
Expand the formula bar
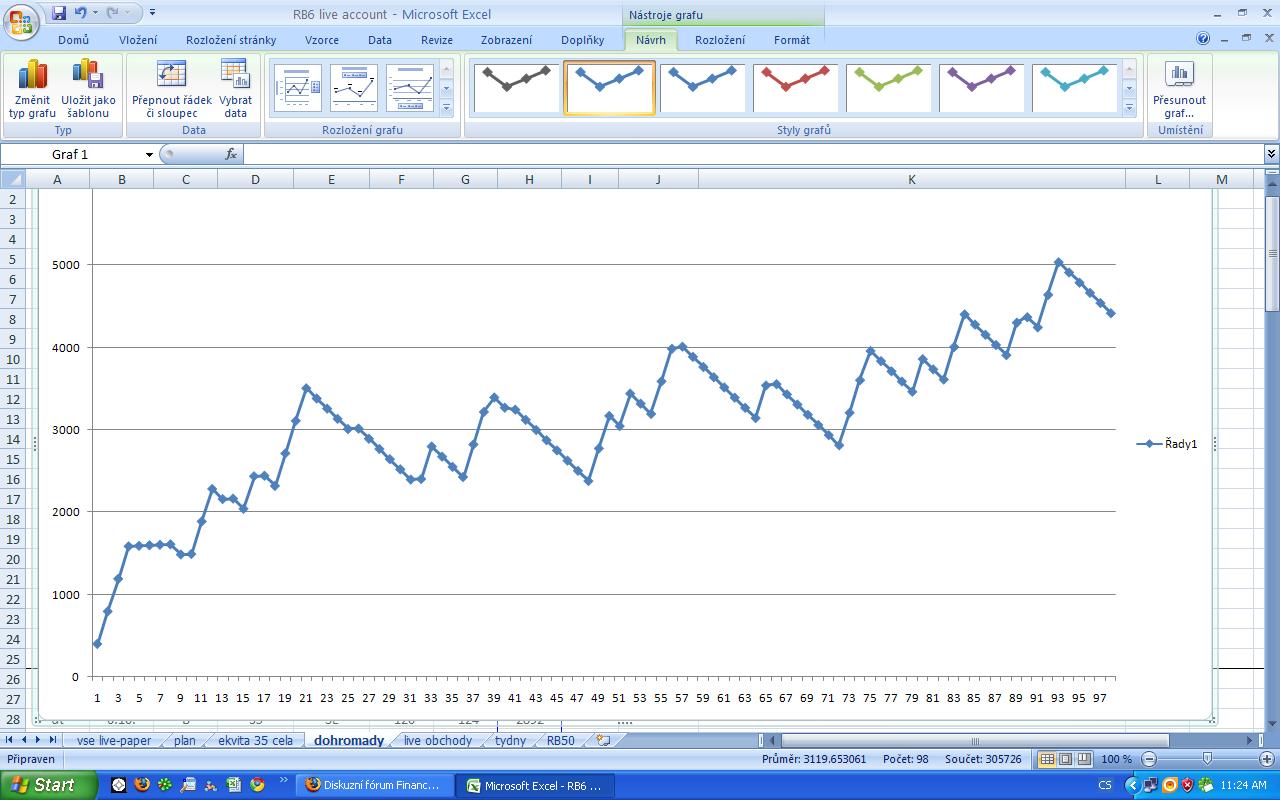[x=1271, y=154]
